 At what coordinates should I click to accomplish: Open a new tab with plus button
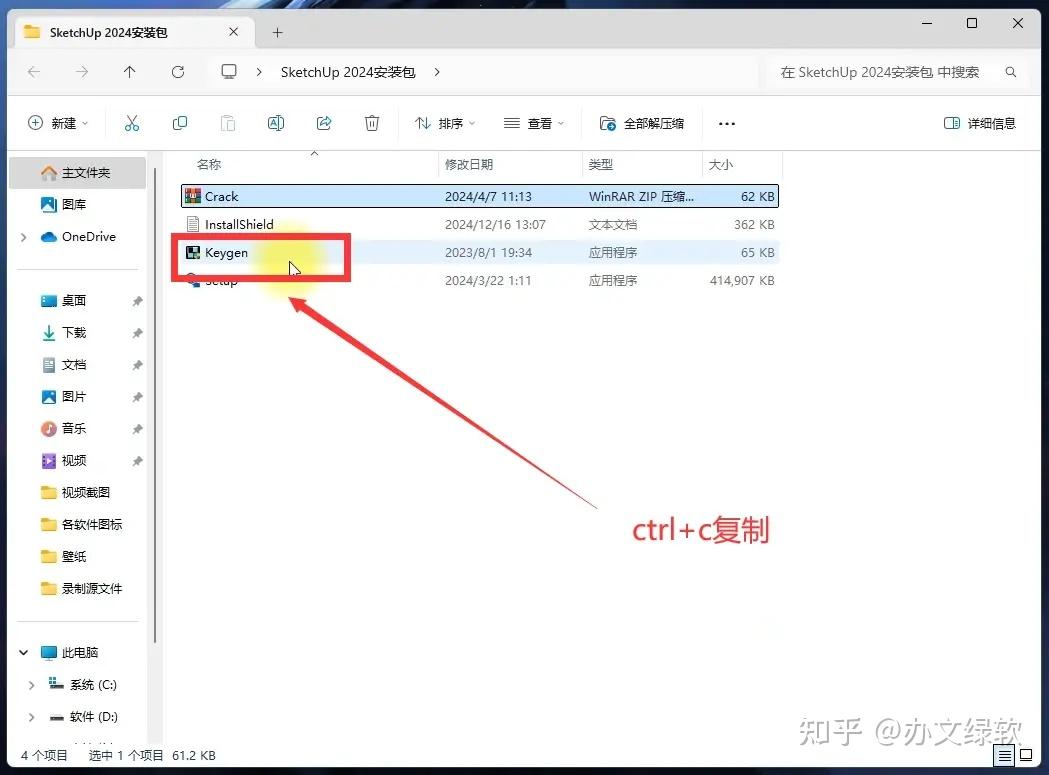tap(278, 32)
